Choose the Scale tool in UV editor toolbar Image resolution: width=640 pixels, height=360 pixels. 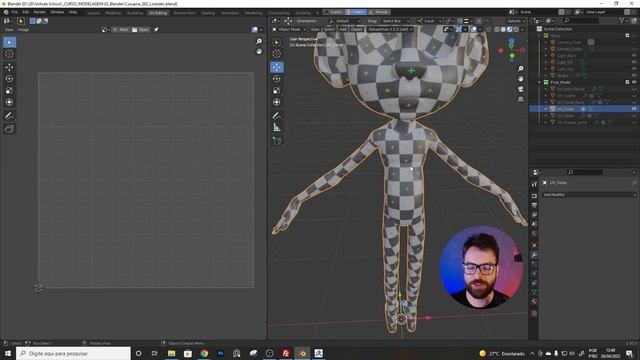pos(9,91)
